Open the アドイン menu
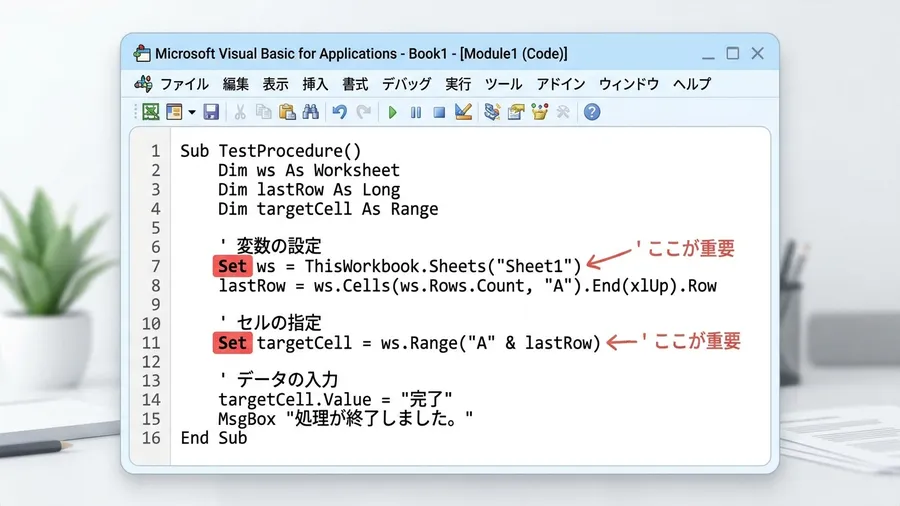 [561, 84]
